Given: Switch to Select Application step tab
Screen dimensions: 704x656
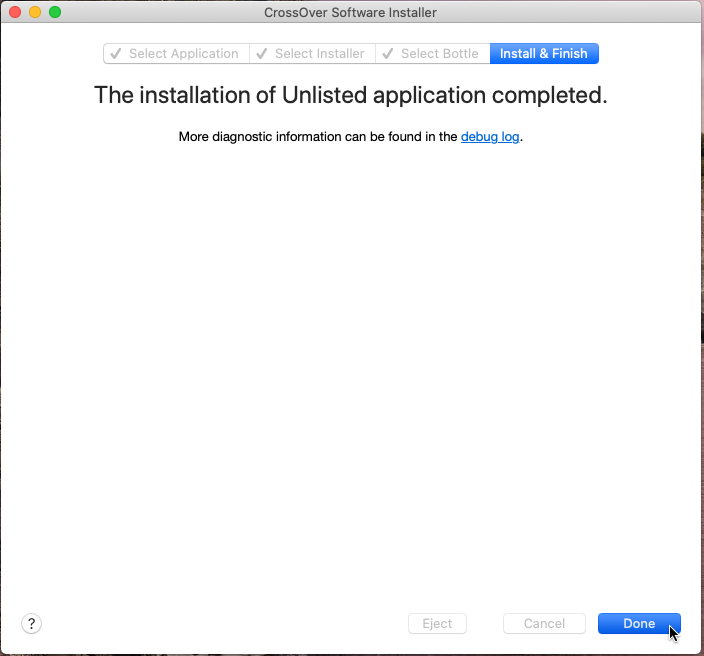Looking at the screenshot, I should click(176, 53).
